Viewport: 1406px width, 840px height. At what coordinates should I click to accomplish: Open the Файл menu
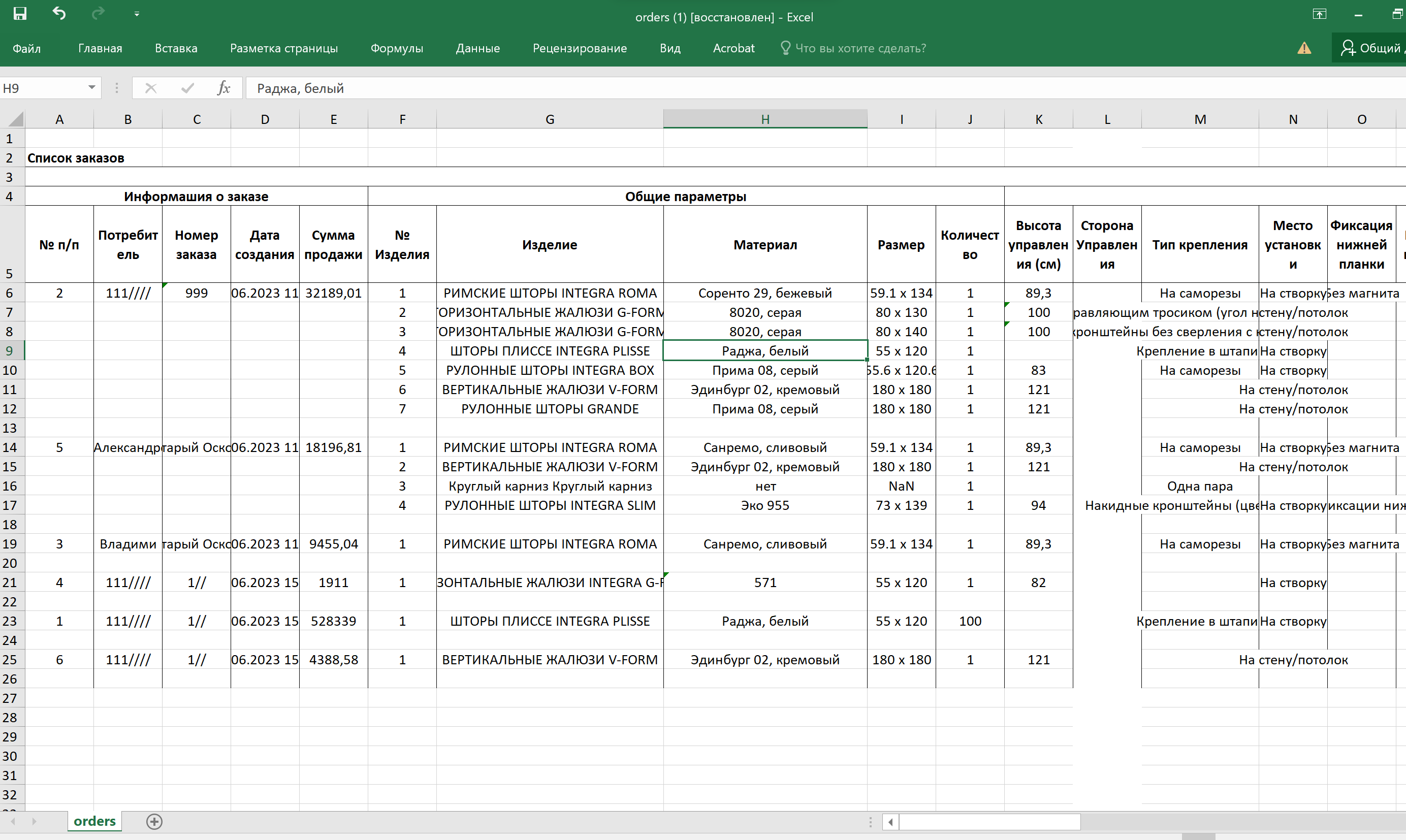point(26,48)
